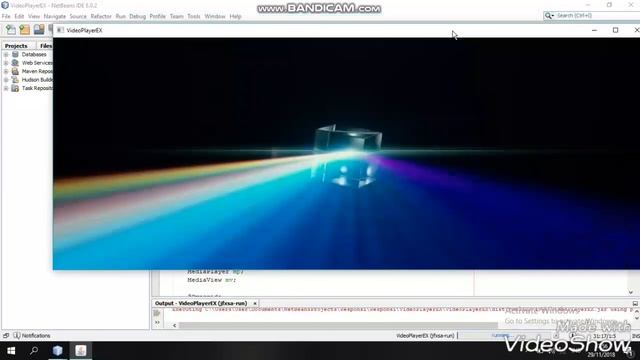Open the Tools menu
Viewport: 640px width, 360px height.
[x=194, y=16]
